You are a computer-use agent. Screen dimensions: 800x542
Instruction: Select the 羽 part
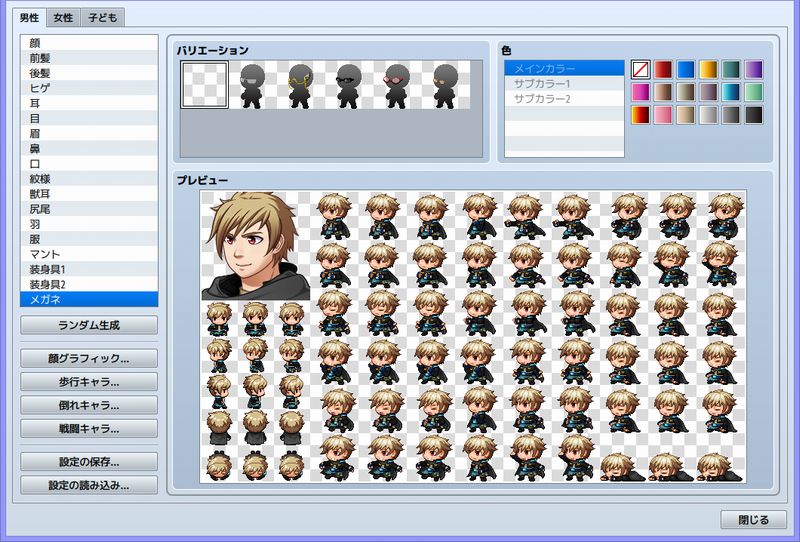tap(89, 224)
